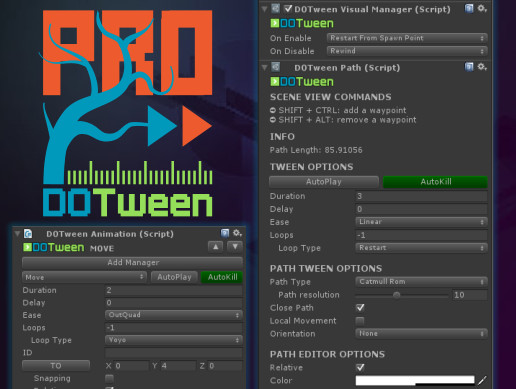Viewport: 516px width, 389px height.
Task: Click the X position field
Action: (x=131, y=366)
